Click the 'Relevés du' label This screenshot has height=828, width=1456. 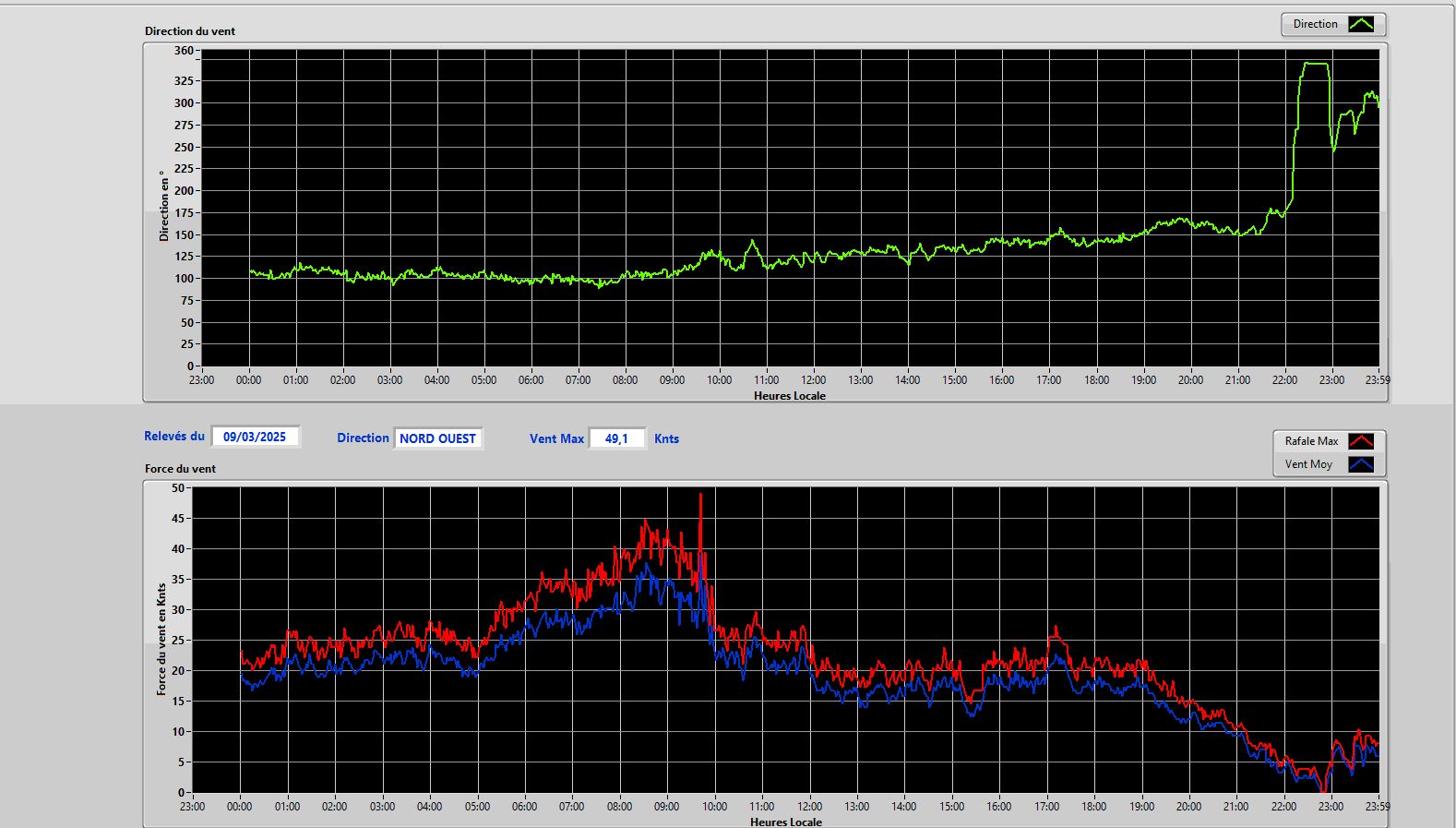[x=174, y=436]
